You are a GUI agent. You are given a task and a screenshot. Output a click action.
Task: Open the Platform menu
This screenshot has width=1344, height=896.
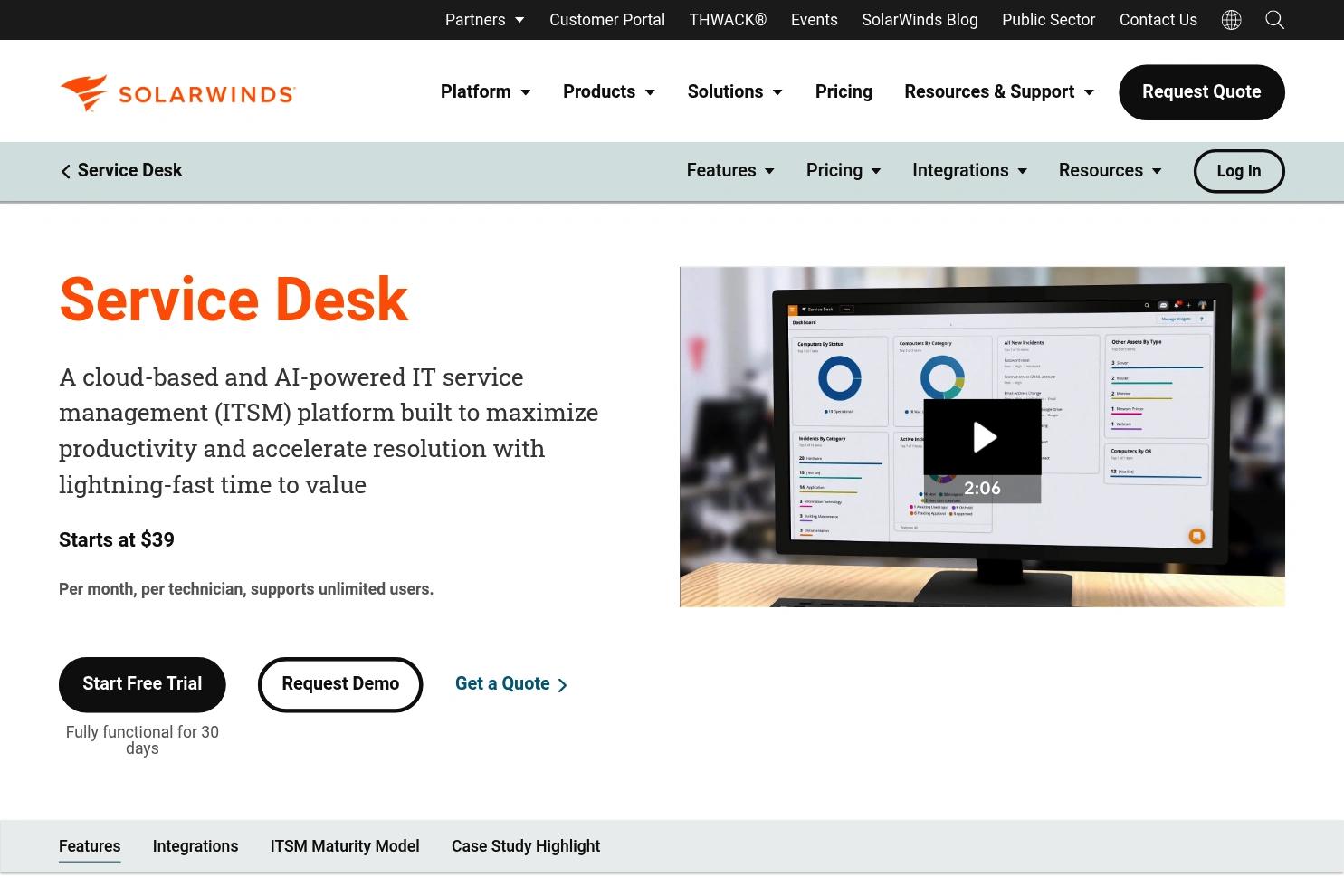pos(485,91)
